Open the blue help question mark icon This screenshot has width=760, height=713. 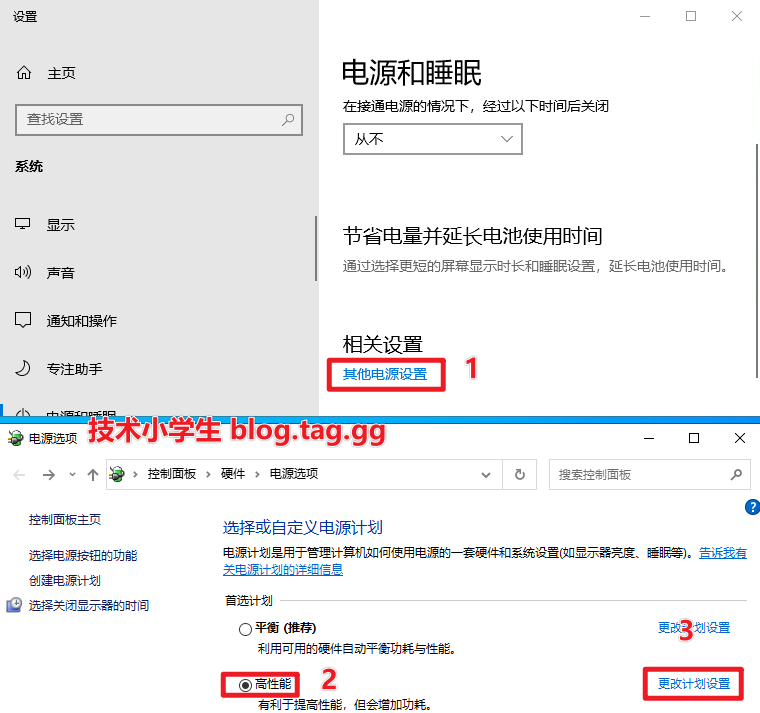[x=752, y=507]
